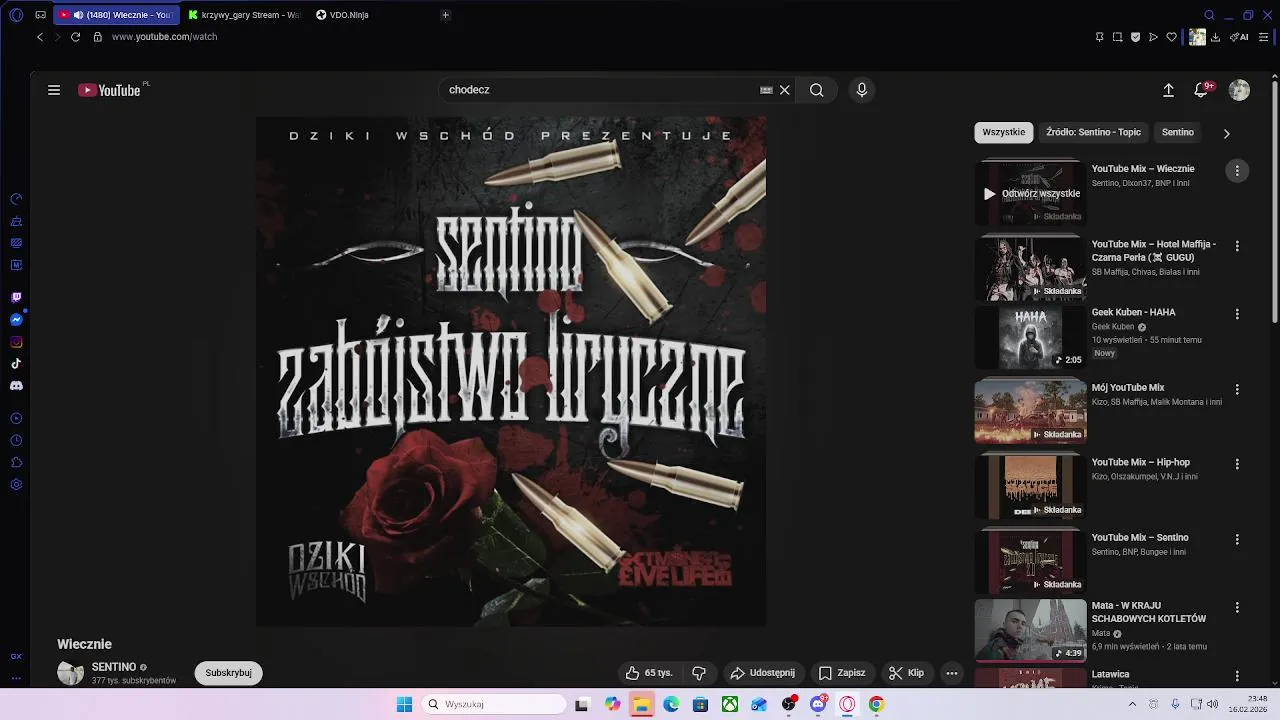Play all with Odtwórz wszystkie
Screen dimensions: 1280x720
[1032, 194]
